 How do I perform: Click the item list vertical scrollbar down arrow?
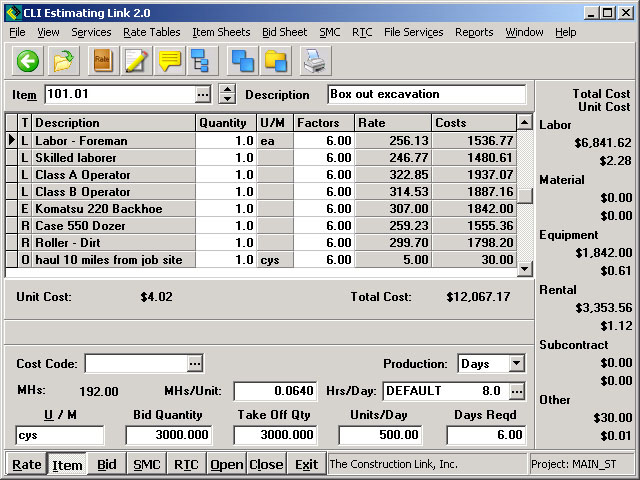524,269
